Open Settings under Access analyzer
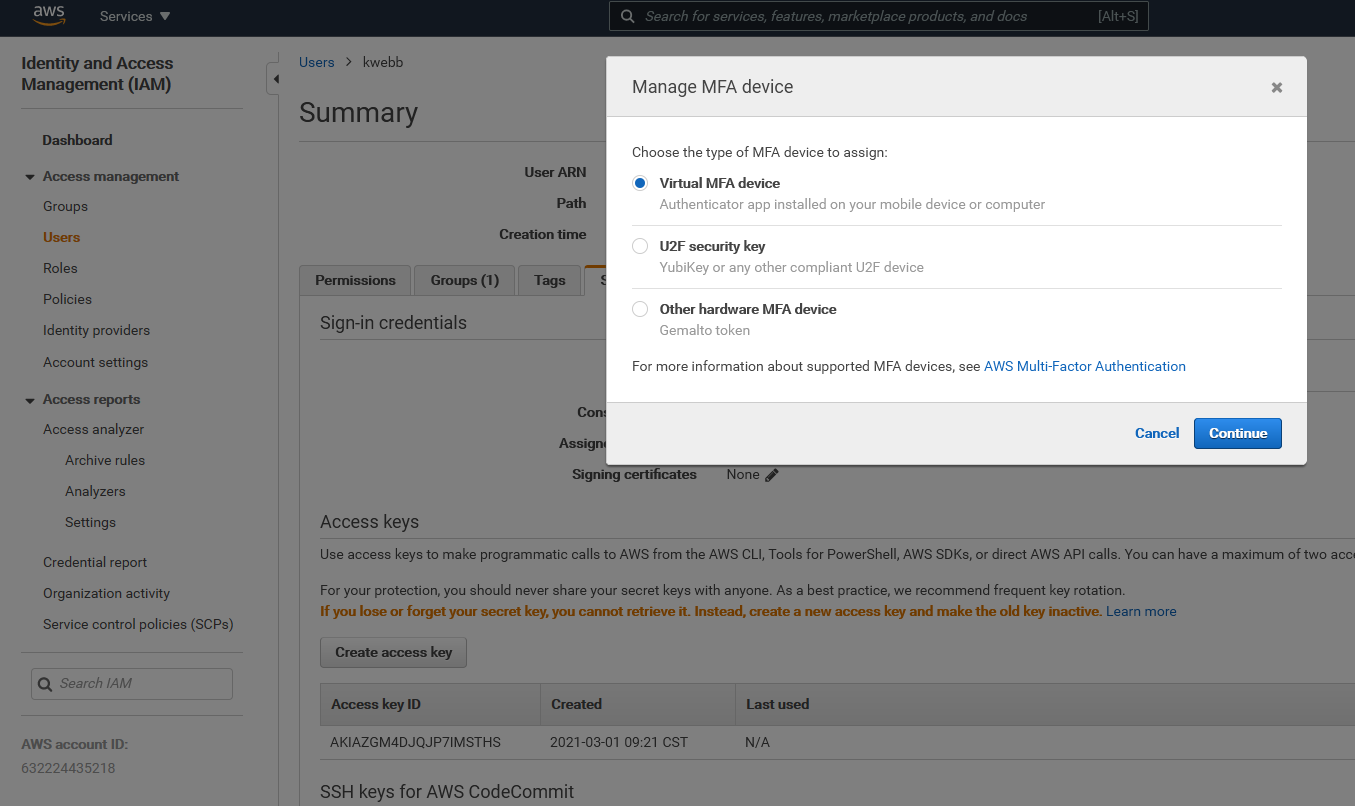 tap(90, 522)
